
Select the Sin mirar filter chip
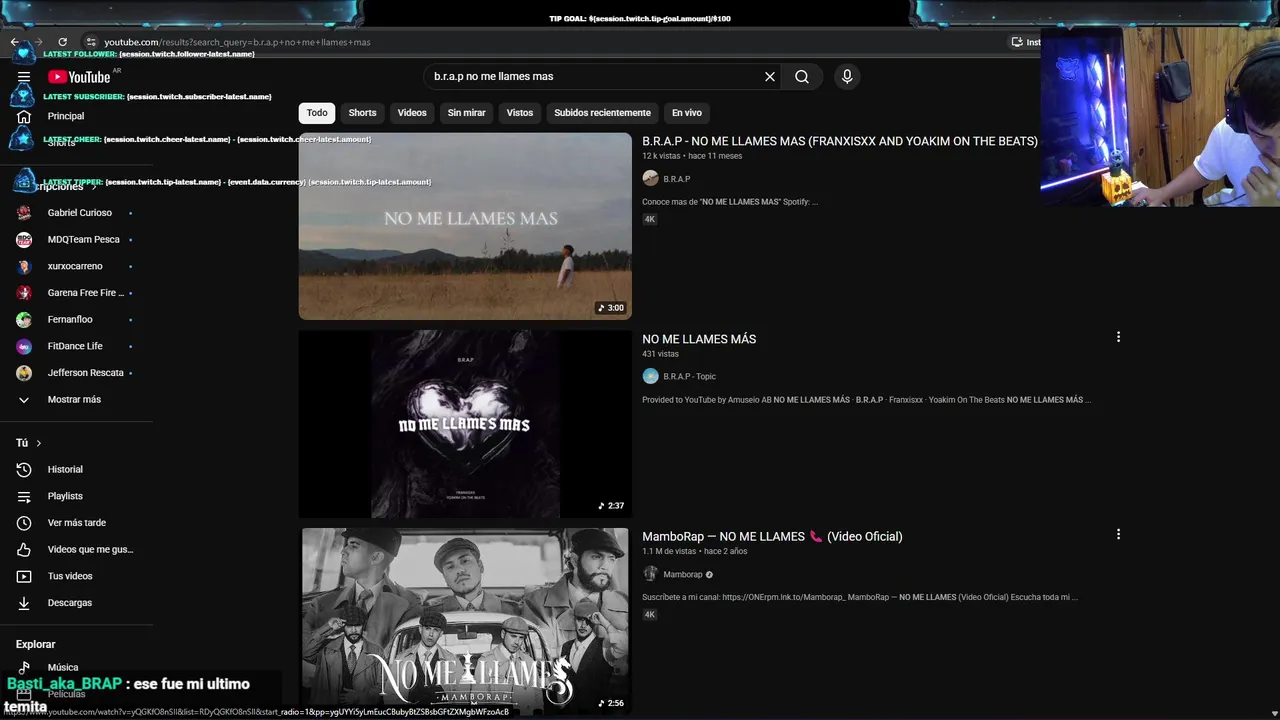(x=466, y=113)
